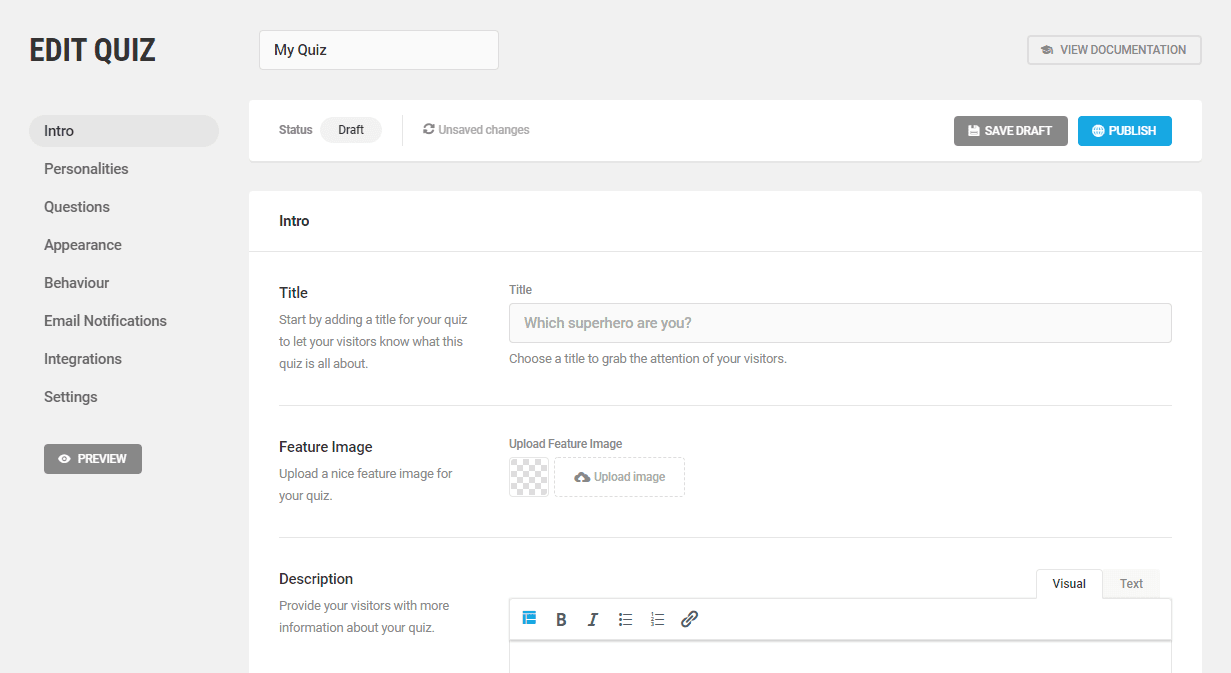The image size is (1231, 673).
Task: Open the Personalities section
Action: pyautogui.click(x=86, y=168)
